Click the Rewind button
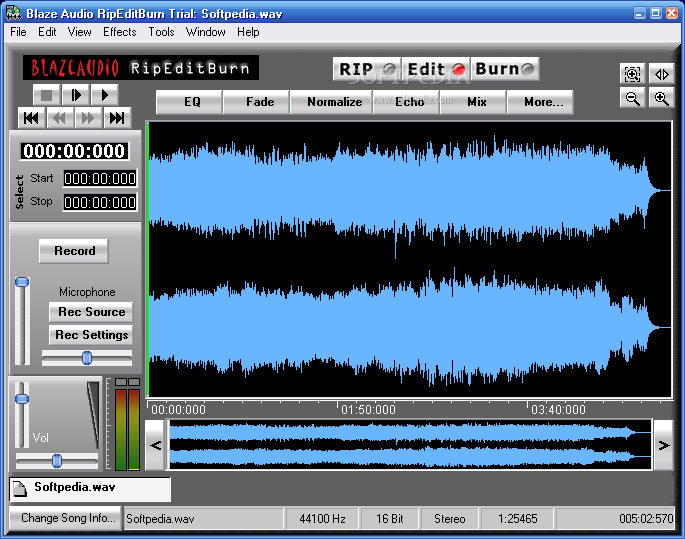685x539 pixels. coord(59,118)
